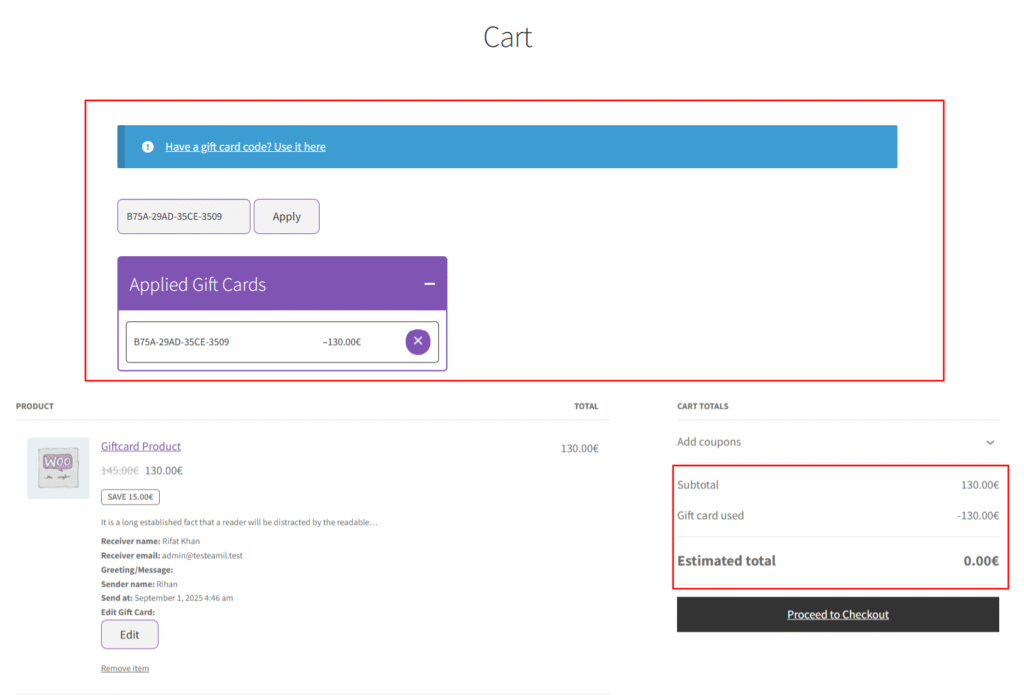Remove applied gift card with X icon
The height and width of the screenshot is (695, 1024).
click(x=418, y=342)
